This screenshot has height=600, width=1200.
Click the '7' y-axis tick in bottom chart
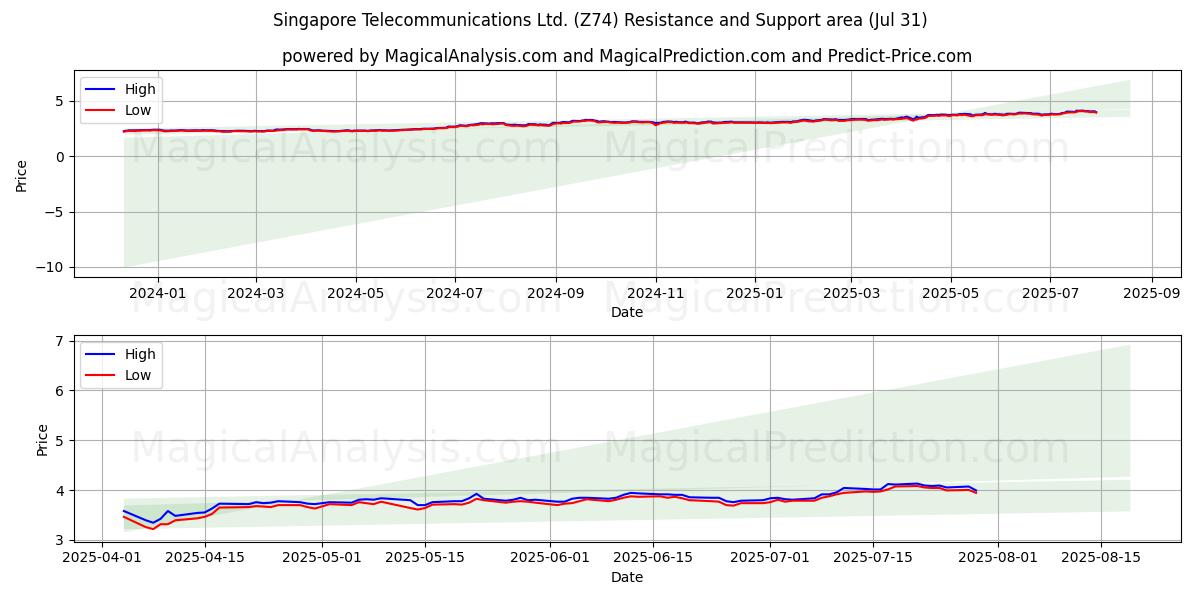[x=62, y=341]
